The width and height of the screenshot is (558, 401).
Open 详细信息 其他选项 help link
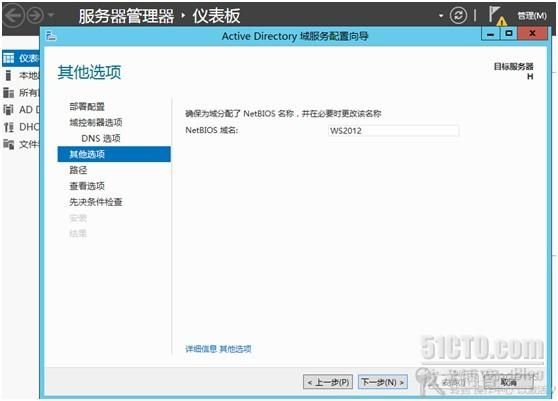click(x=218, y=349)
